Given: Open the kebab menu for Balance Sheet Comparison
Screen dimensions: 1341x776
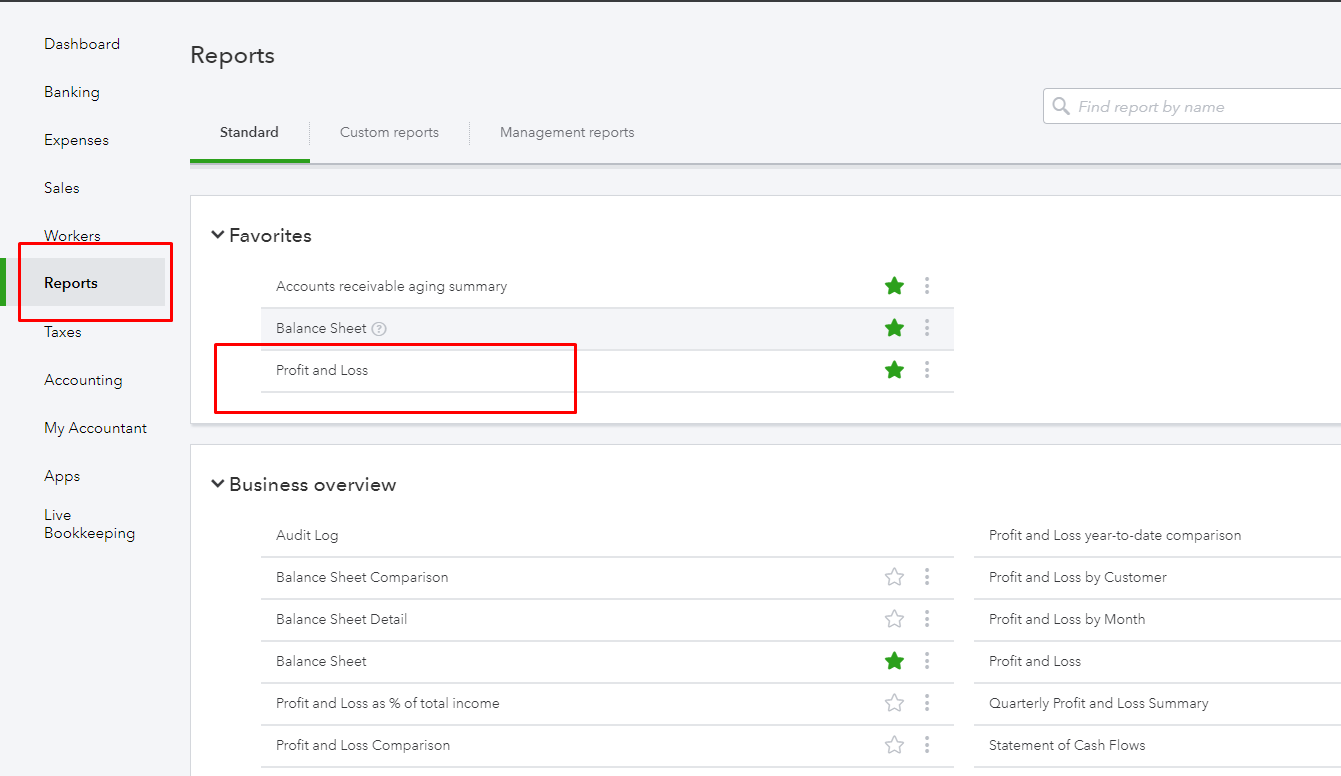Looking at the screenshot, I should pos(926,577).
